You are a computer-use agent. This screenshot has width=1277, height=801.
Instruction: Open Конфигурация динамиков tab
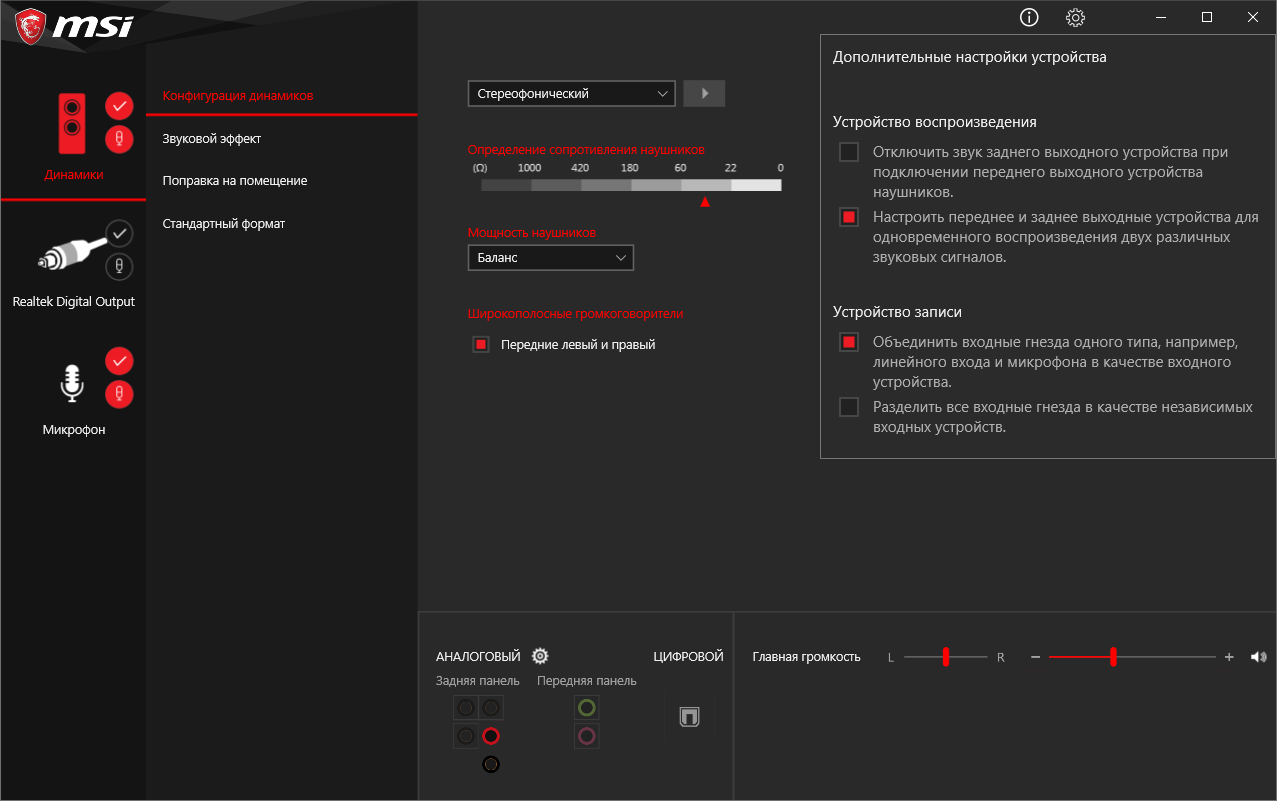pyautogui.click(x=238, y=96)
